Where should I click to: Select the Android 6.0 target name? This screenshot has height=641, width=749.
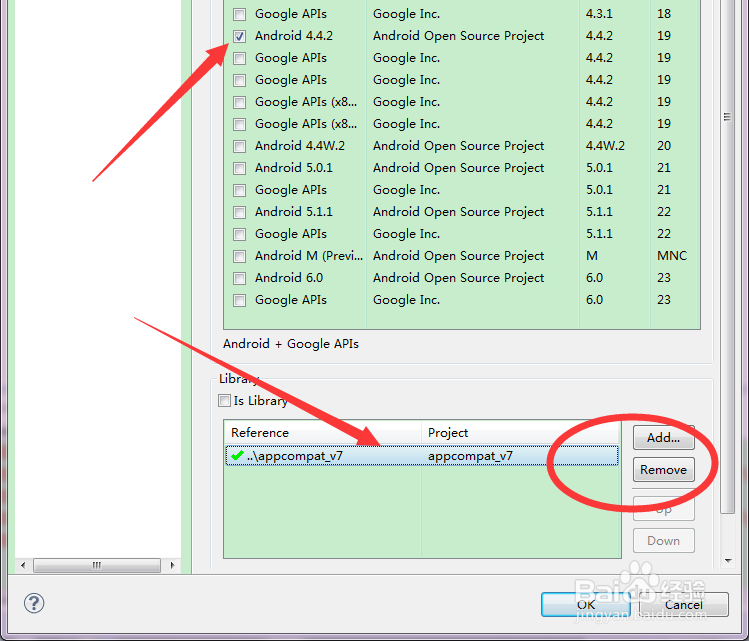point(289,278)
